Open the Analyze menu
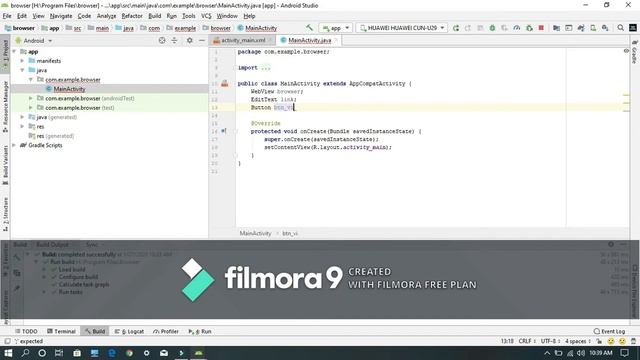This screenshot has height=360, width=640. 106,16
